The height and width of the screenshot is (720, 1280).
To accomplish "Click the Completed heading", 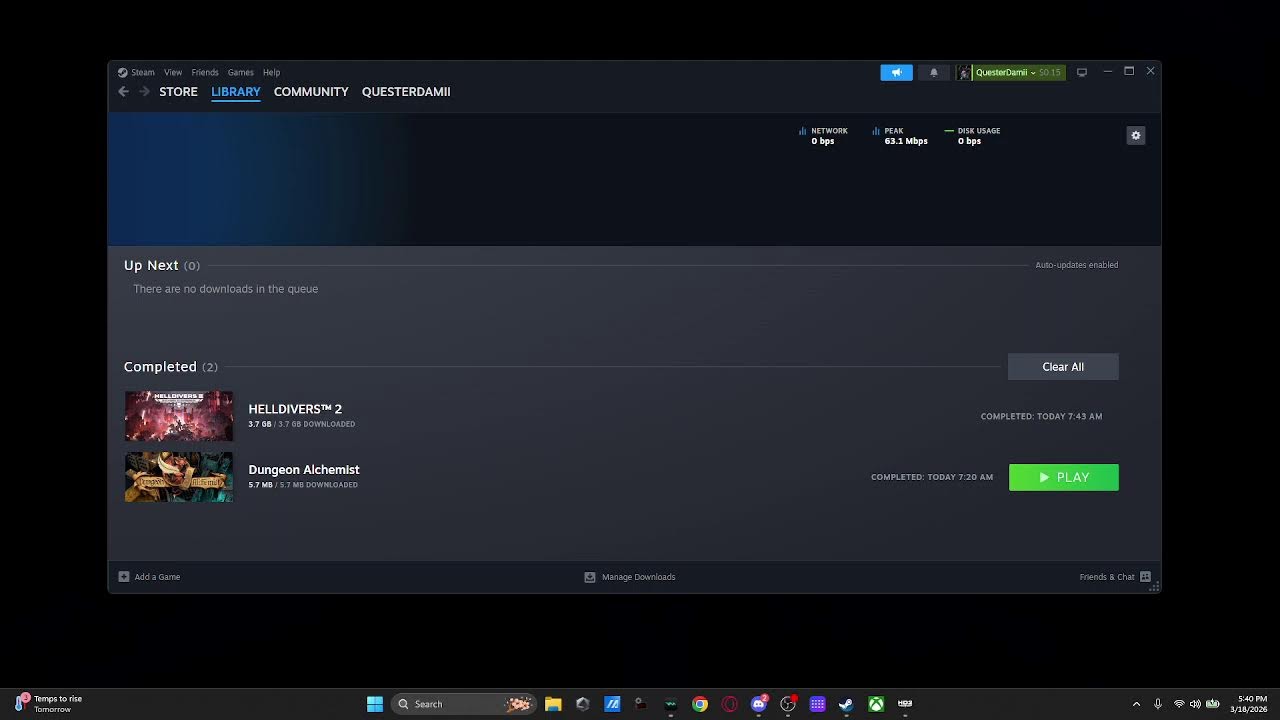I will 160,367.
